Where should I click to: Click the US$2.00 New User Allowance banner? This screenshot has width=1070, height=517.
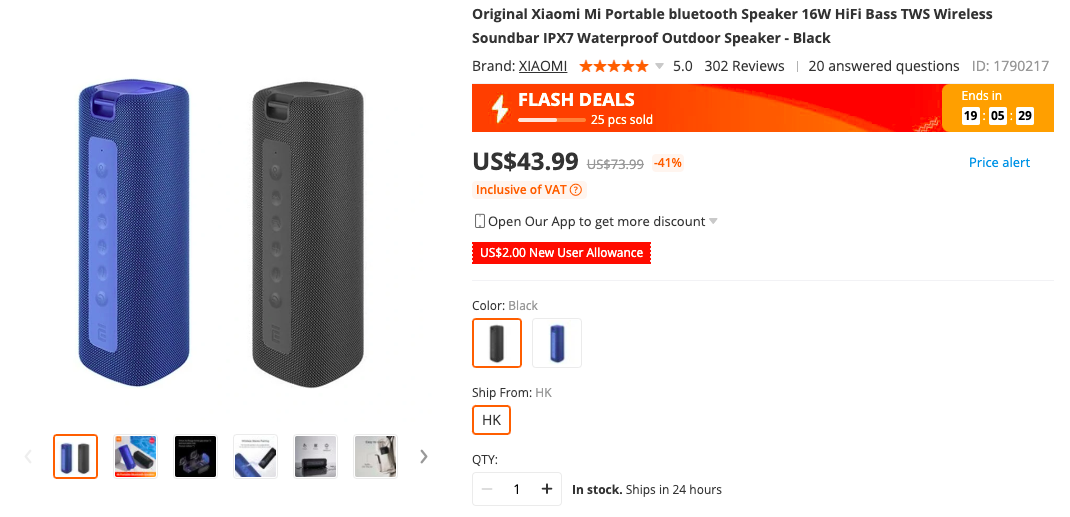pyautogui.click(x=561, y=253)
